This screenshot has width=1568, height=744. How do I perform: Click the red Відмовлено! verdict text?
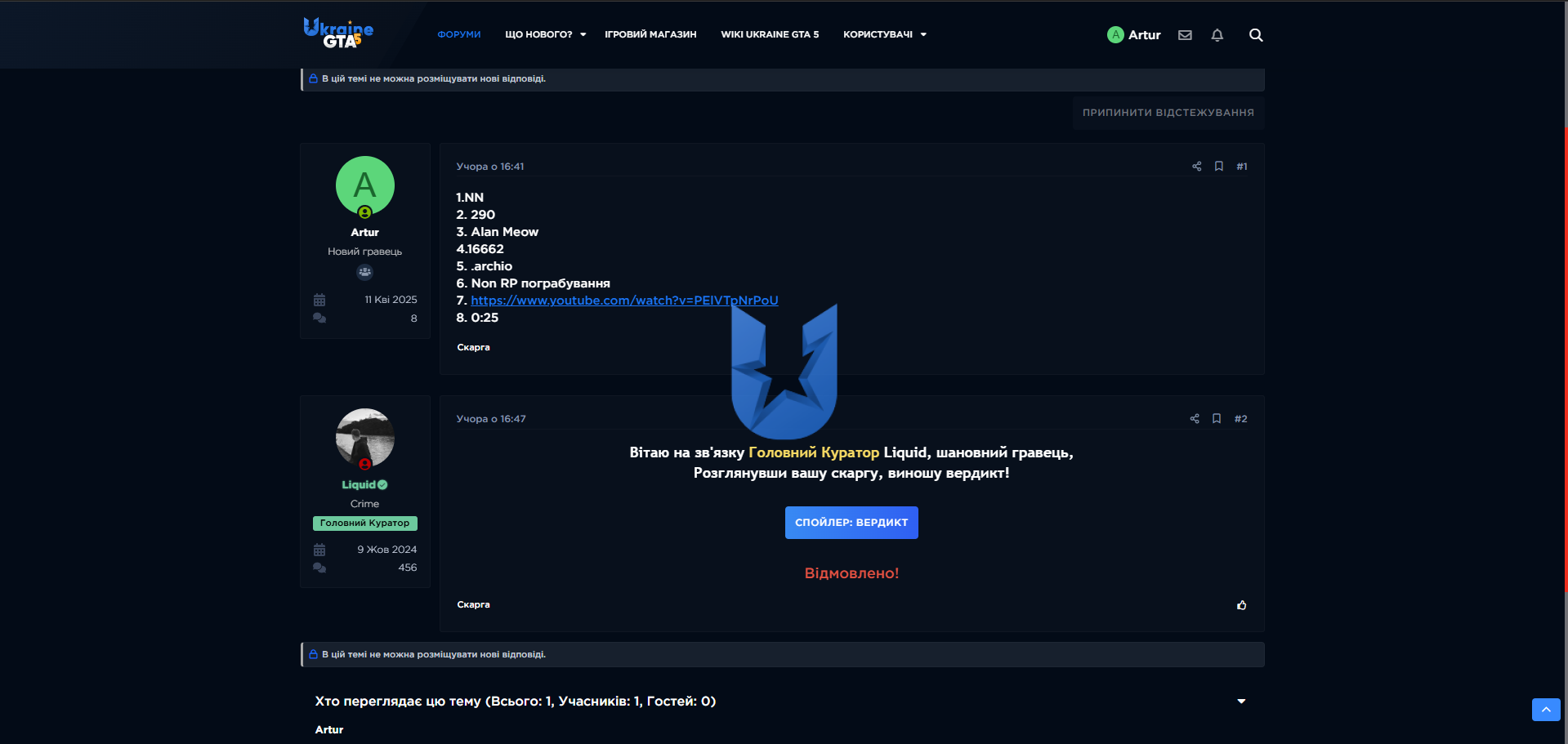(x=851, y=573)
